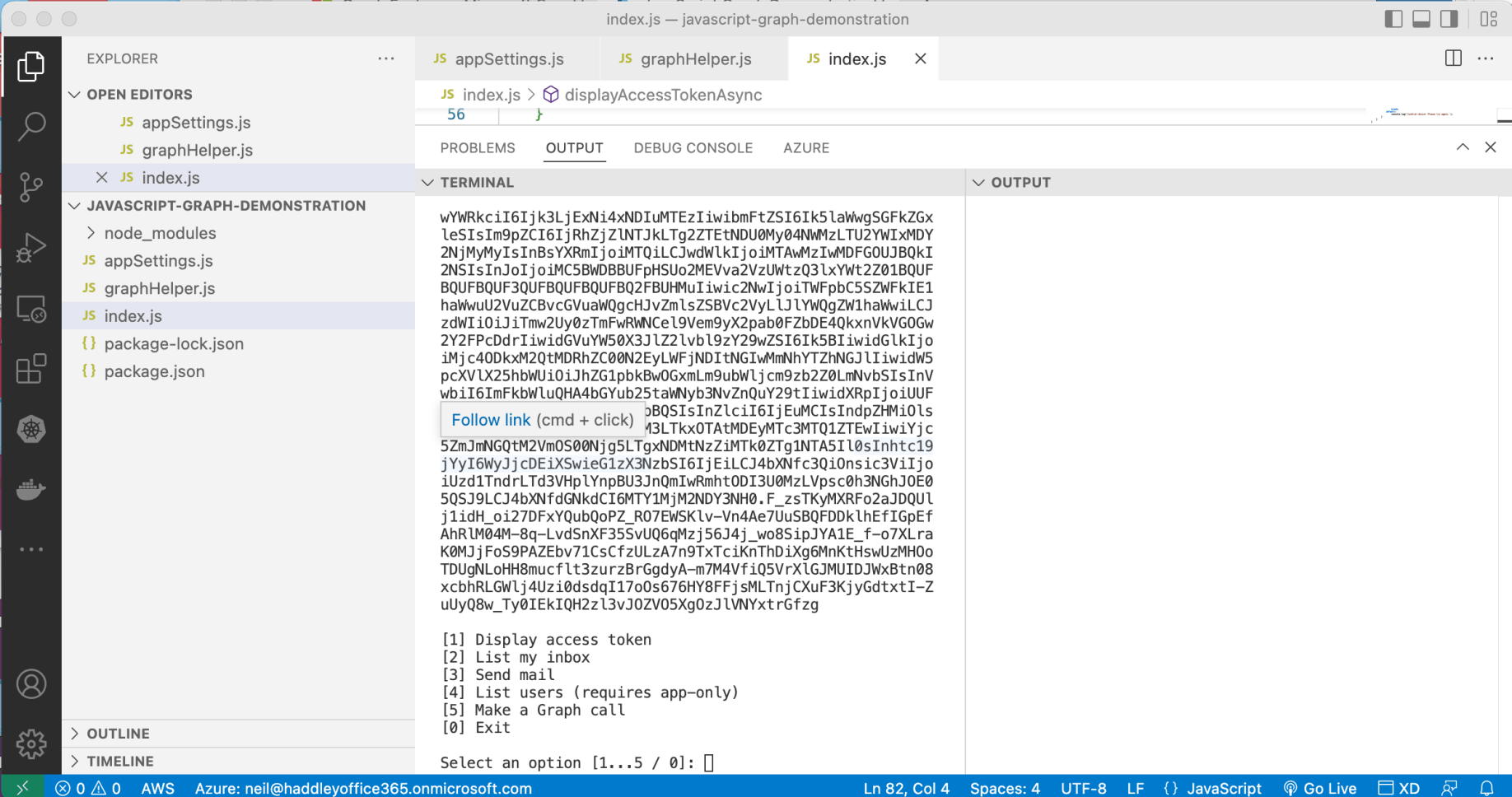Click the XD status bar item
1512x797 pixels.
[1398, 788]
